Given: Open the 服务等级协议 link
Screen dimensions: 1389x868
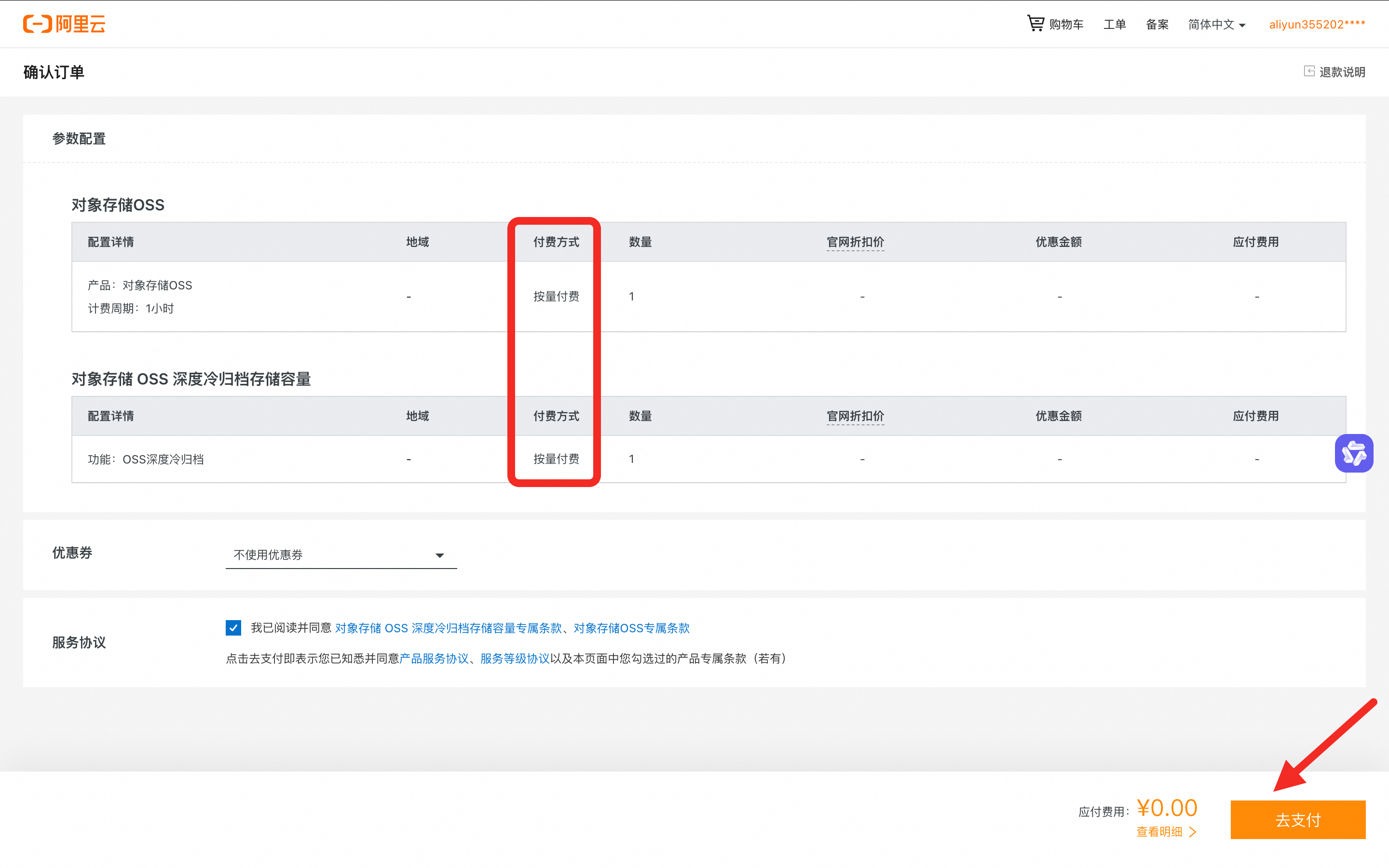Looking at the screenshot, I should (515, 658).
